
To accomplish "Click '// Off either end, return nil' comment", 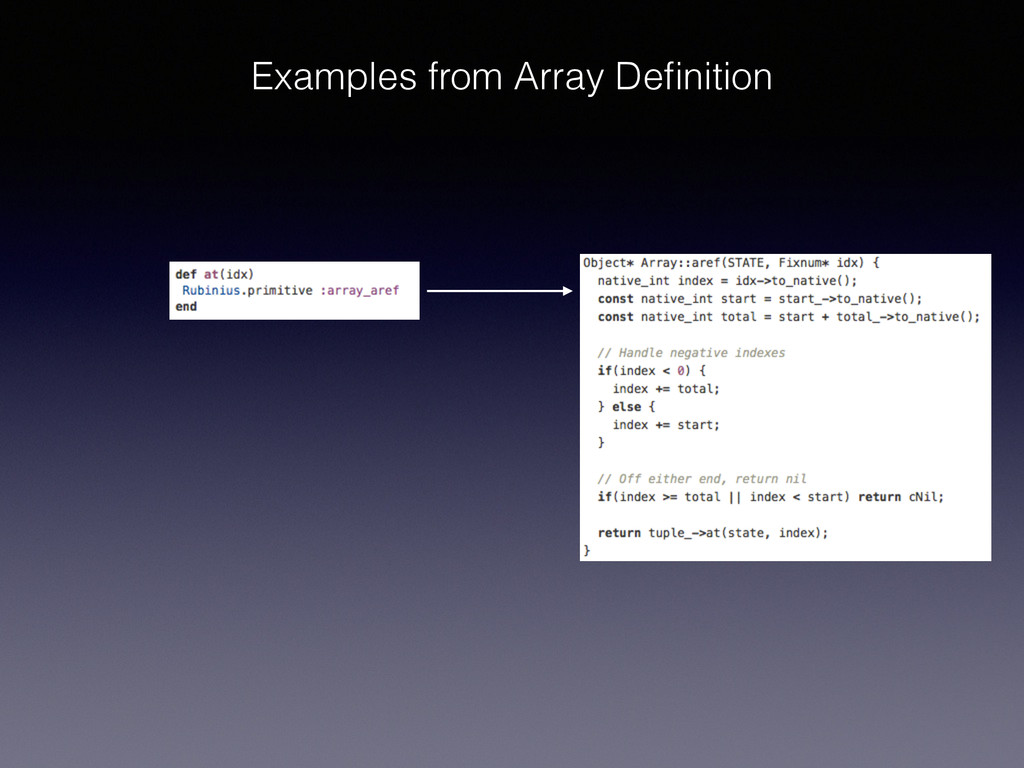I will click(701, 479).
